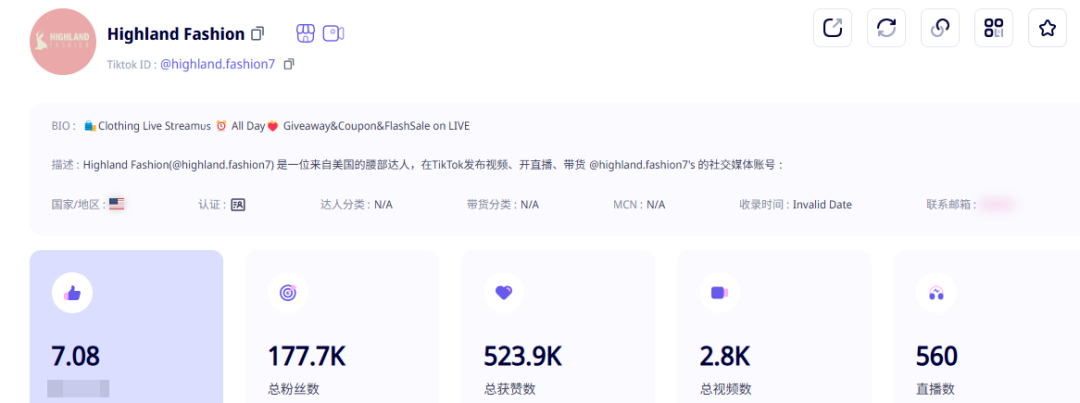
Task: Click the 523.9K total likes value
Action: 523,356
